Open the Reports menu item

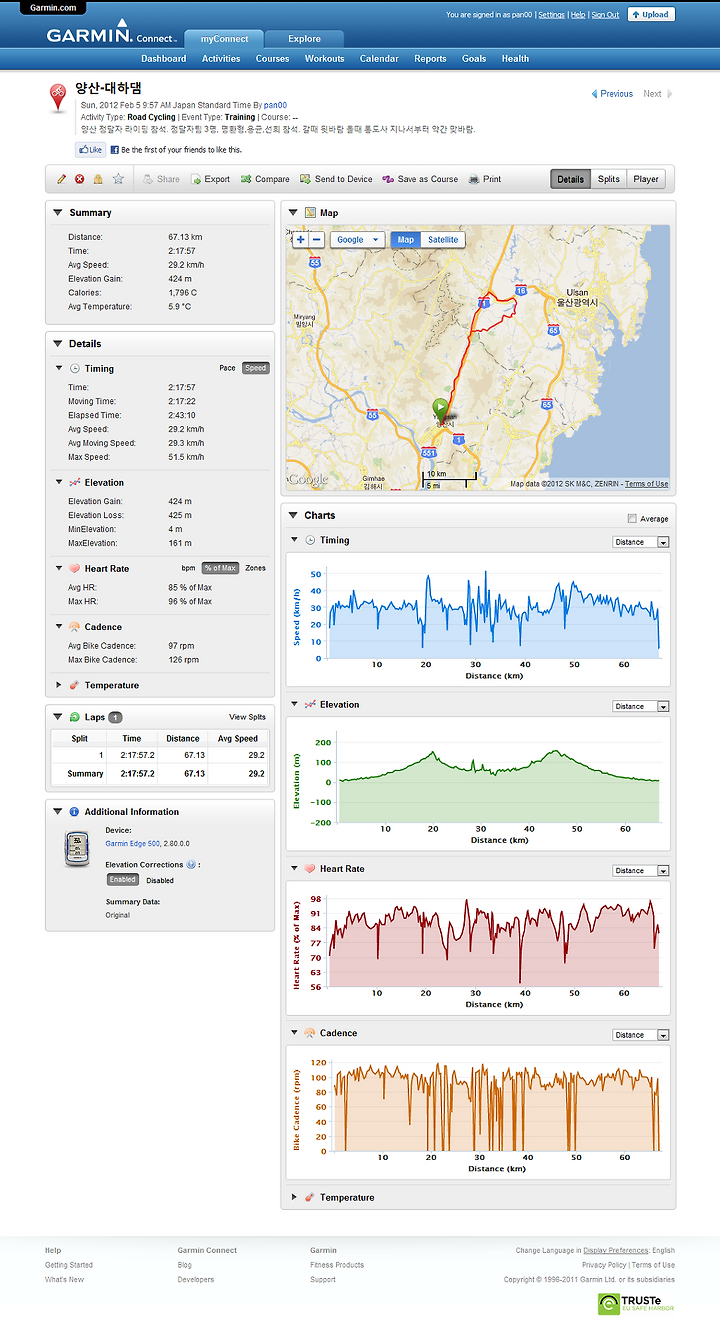(x=430, y=59)
